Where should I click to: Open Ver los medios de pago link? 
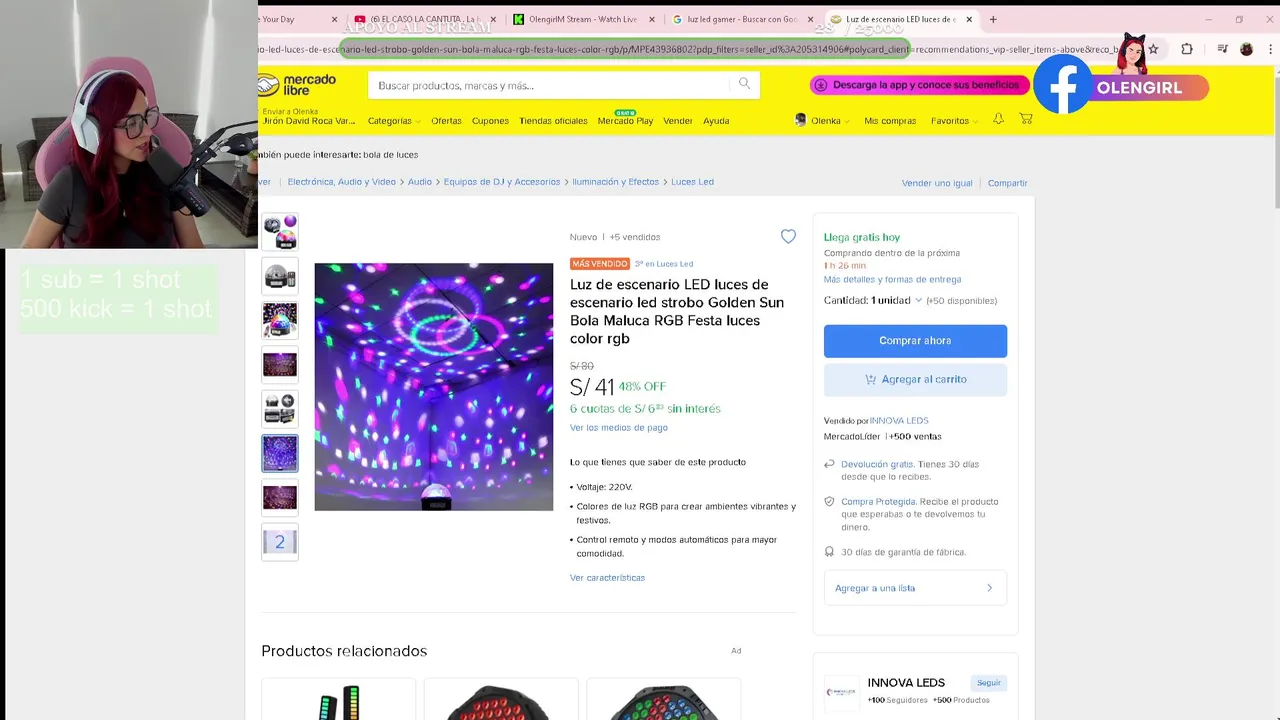click(x=619, y=427)
